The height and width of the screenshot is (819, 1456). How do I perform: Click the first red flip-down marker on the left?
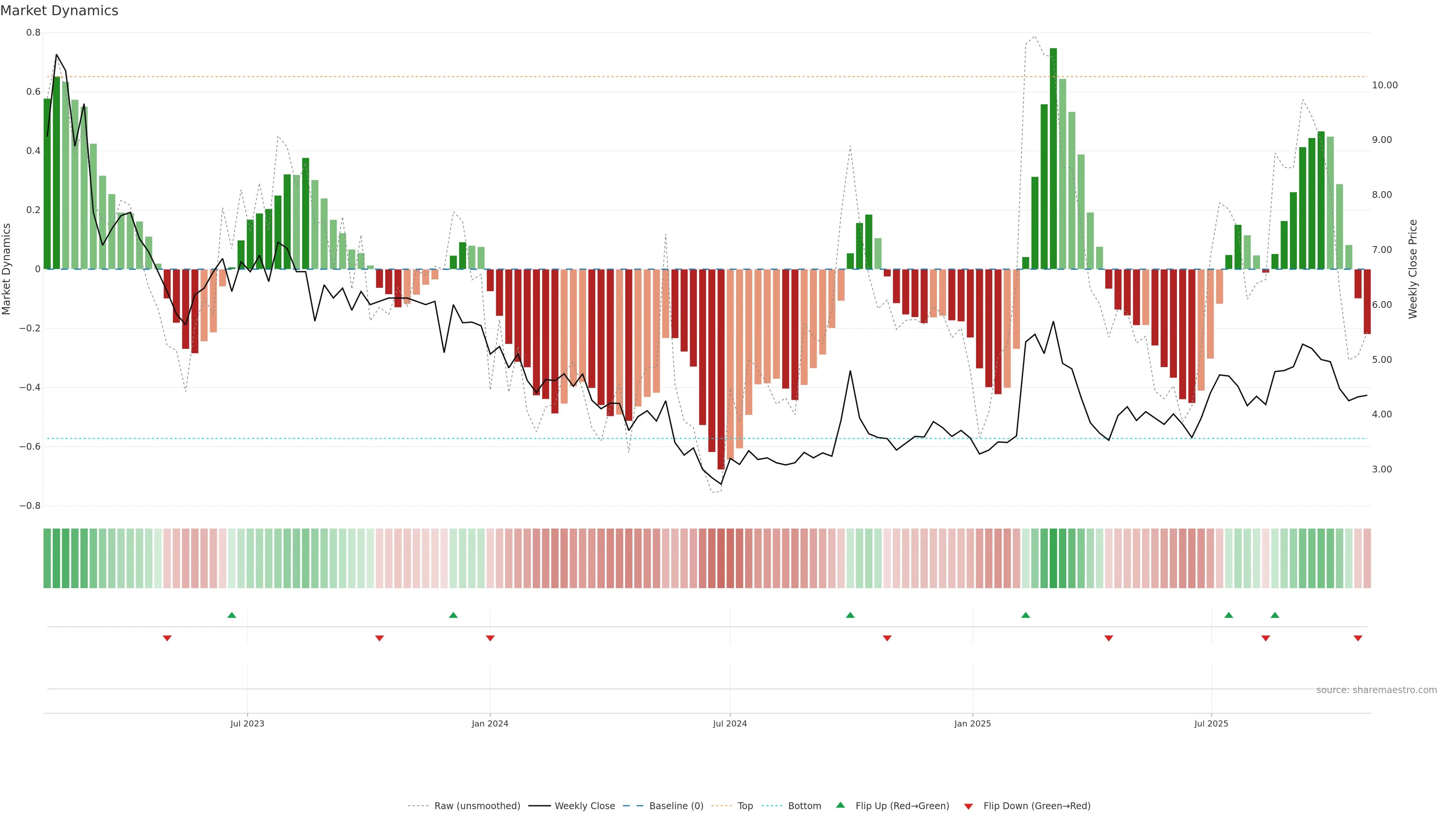pos(167,638)
